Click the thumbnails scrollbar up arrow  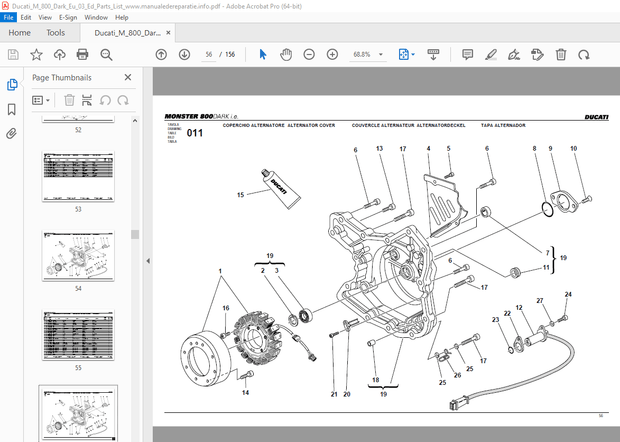tap(135, 121)
